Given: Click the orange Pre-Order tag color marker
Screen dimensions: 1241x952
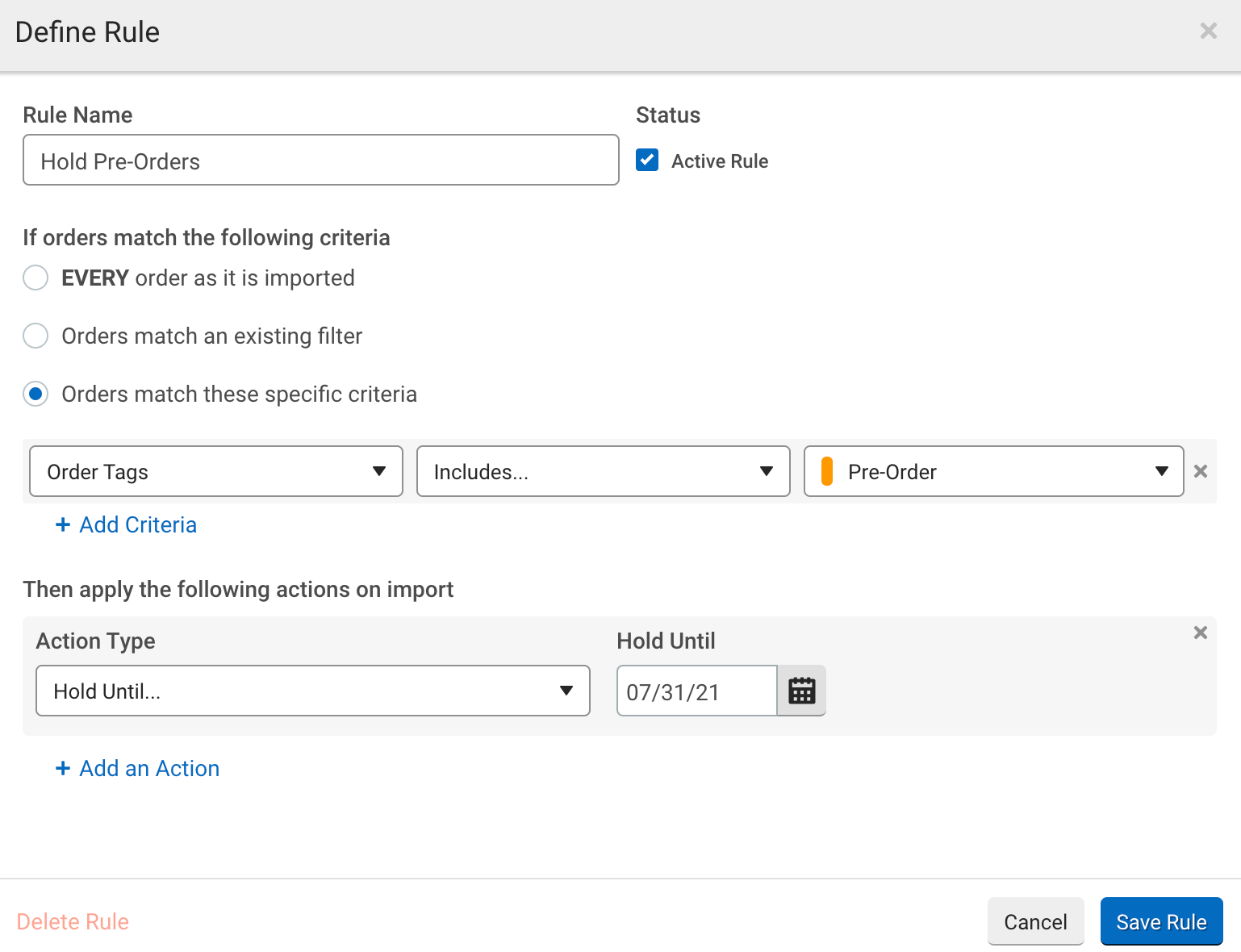Looking at the screenshot, I should coord(826,471).
